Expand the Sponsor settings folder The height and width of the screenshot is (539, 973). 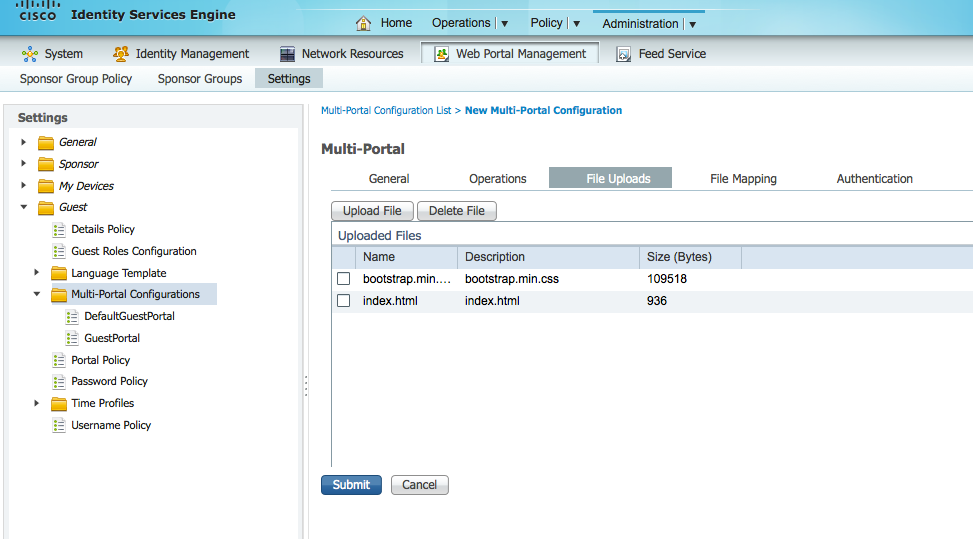(x=24, y=164)
